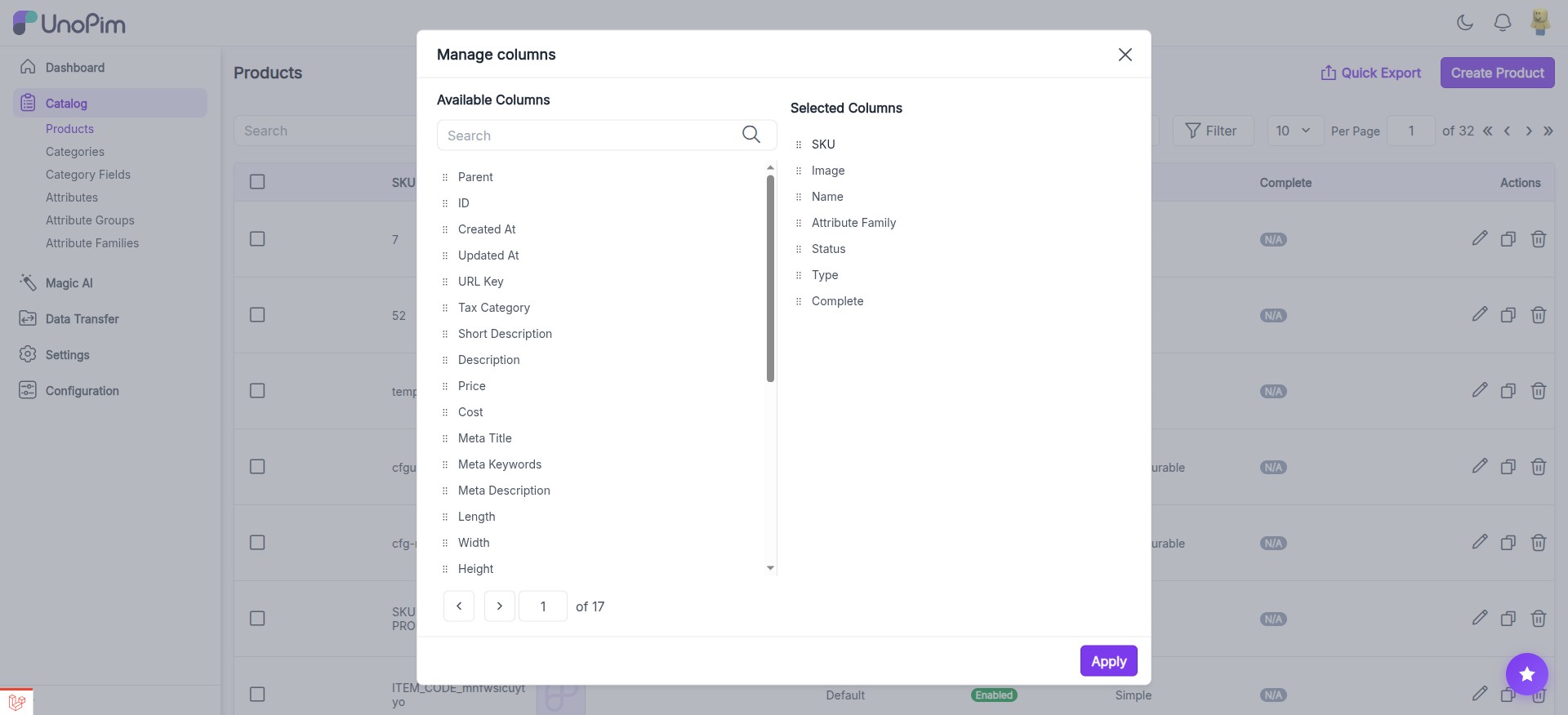The image size is (1568, 715).
Task: Apply the column selection
Action: [1108, 661]
